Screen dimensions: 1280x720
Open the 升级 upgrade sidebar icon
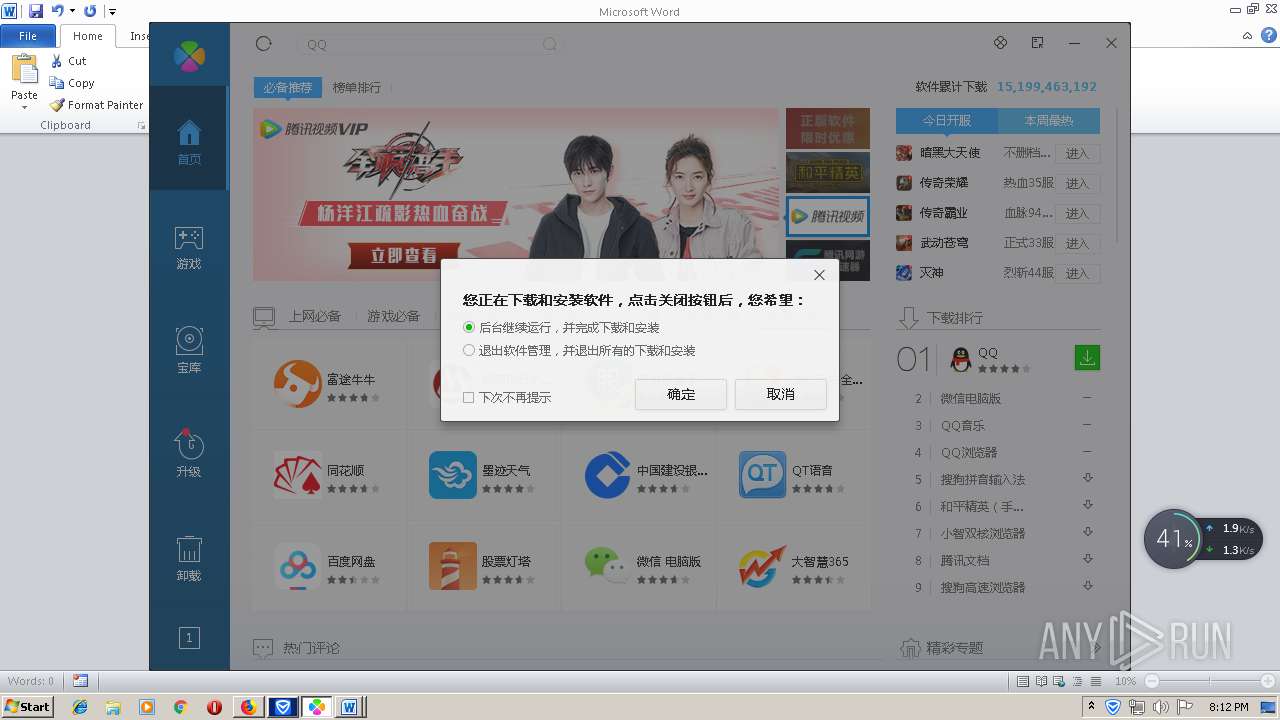189,454
